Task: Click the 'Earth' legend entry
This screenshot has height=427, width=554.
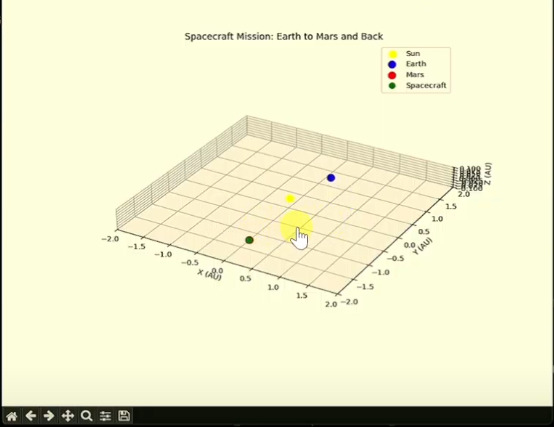Action: point(416,64)
